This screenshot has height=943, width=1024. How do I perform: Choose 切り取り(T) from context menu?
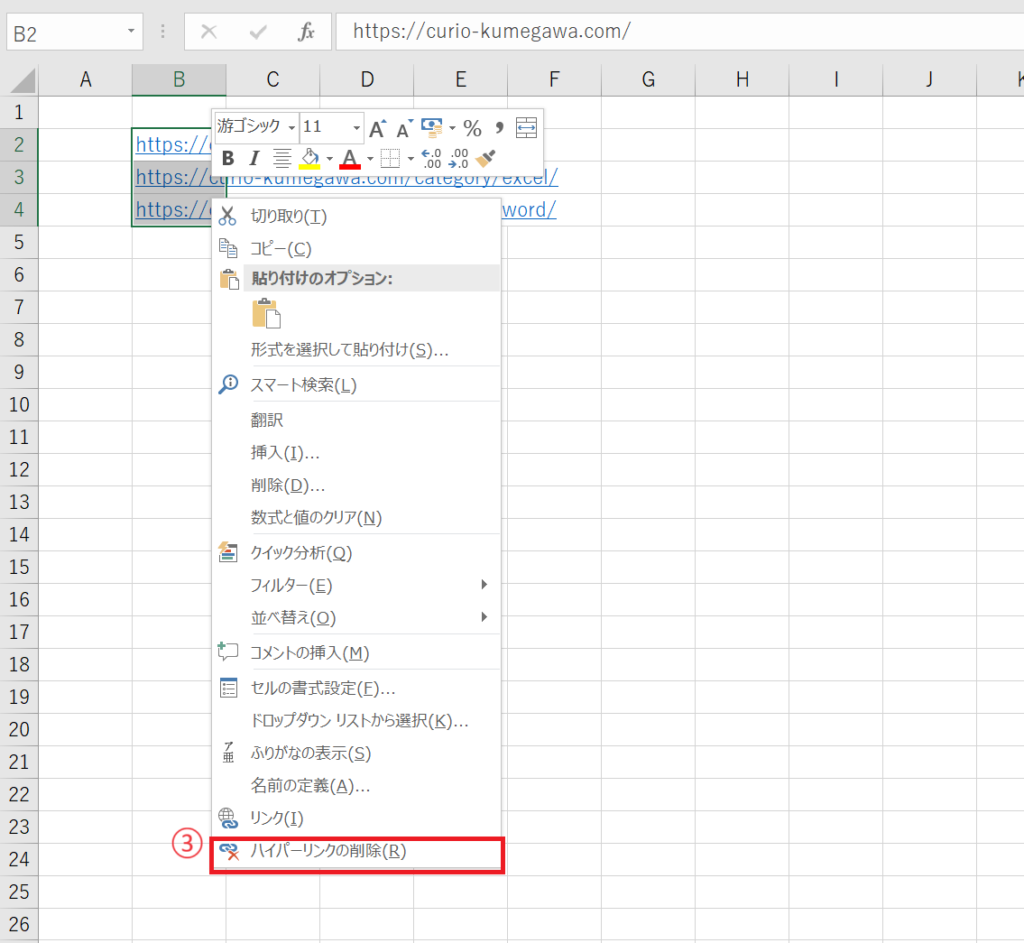pyautogui.click(x=357, y=216)
